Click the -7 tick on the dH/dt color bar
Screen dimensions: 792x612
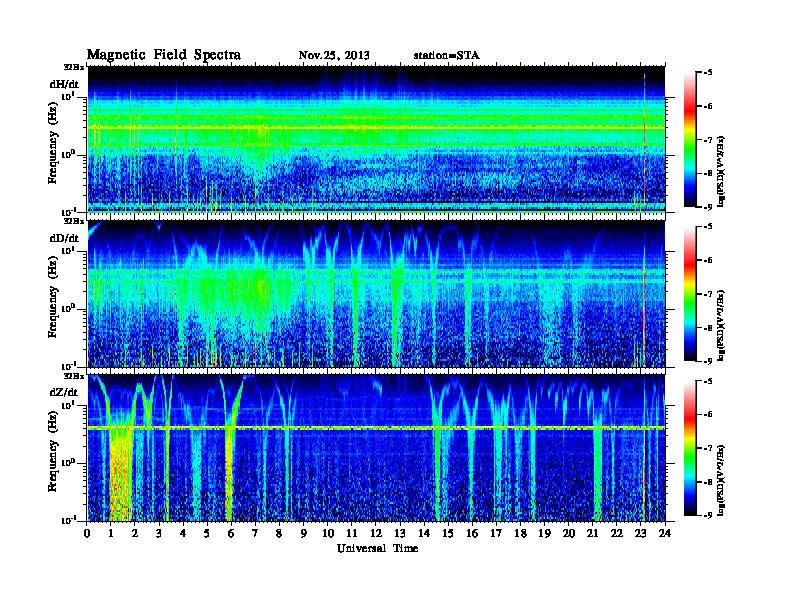pyautogui.click(x=708, y=140)
